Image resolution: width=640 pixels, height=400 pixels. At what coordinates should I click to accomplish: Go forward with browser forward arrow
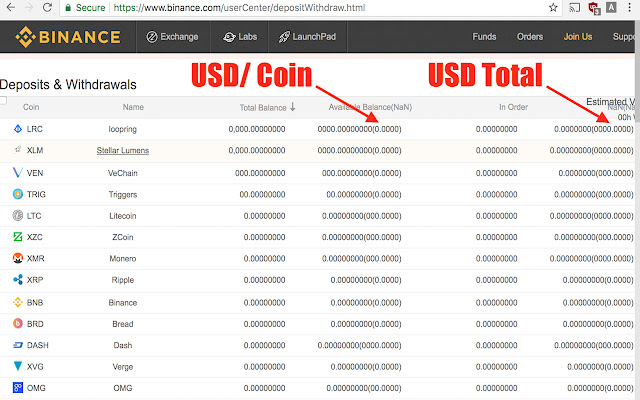click(x=29, y=7)
